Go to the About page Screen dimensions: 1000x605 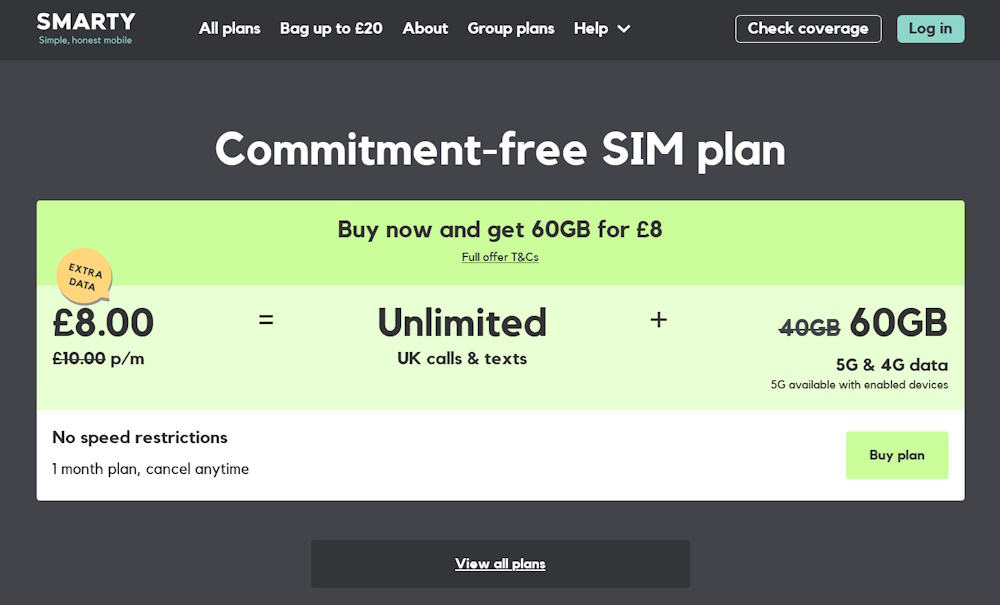(x=425, y=29)
